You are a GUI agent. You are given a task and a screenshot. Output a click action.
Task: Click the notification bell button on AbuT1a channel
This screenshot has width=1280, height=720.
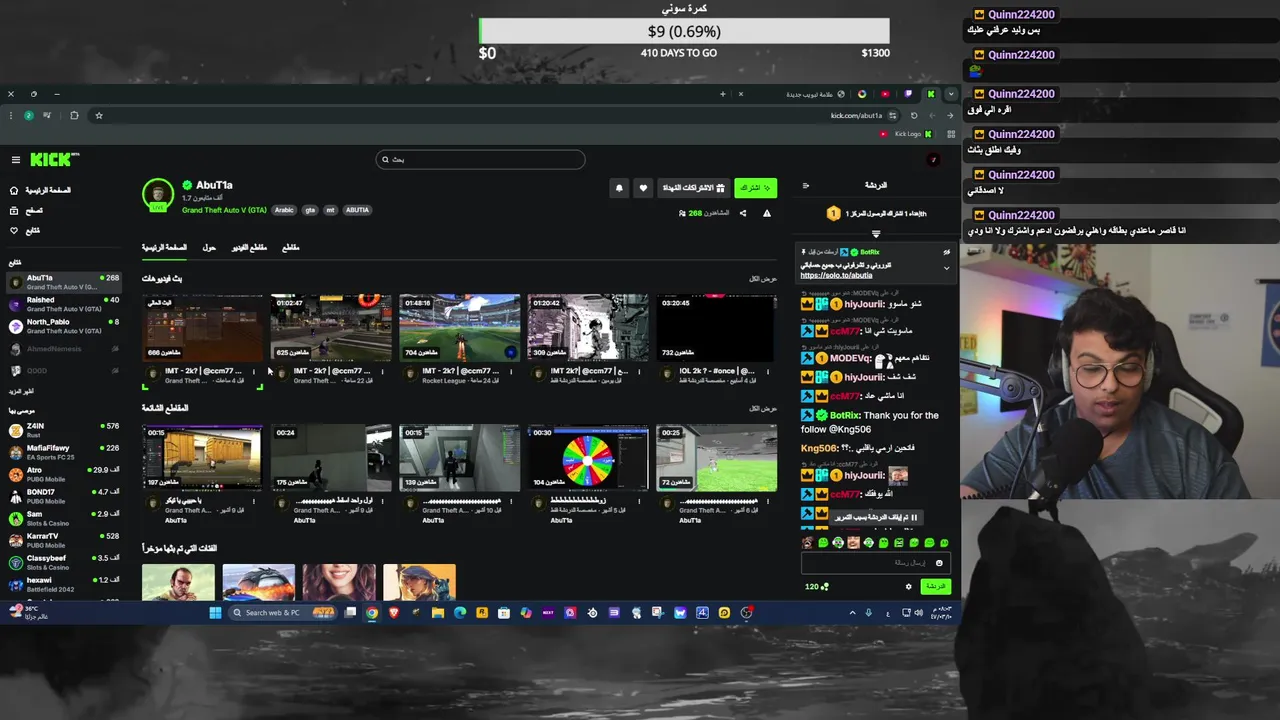(x=619, y=188)
